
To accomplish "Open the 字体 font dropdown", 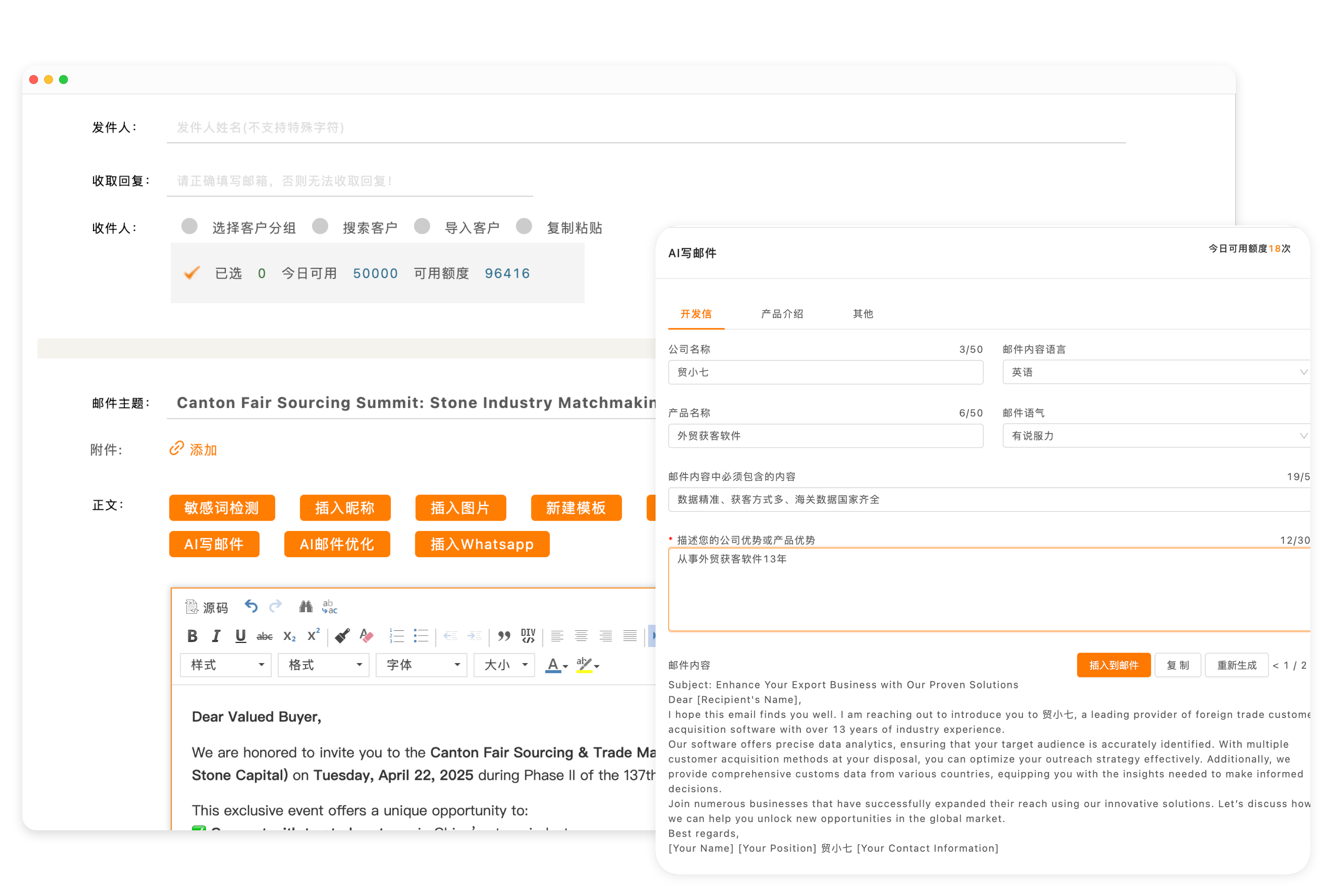I will (x=421, y=665).
